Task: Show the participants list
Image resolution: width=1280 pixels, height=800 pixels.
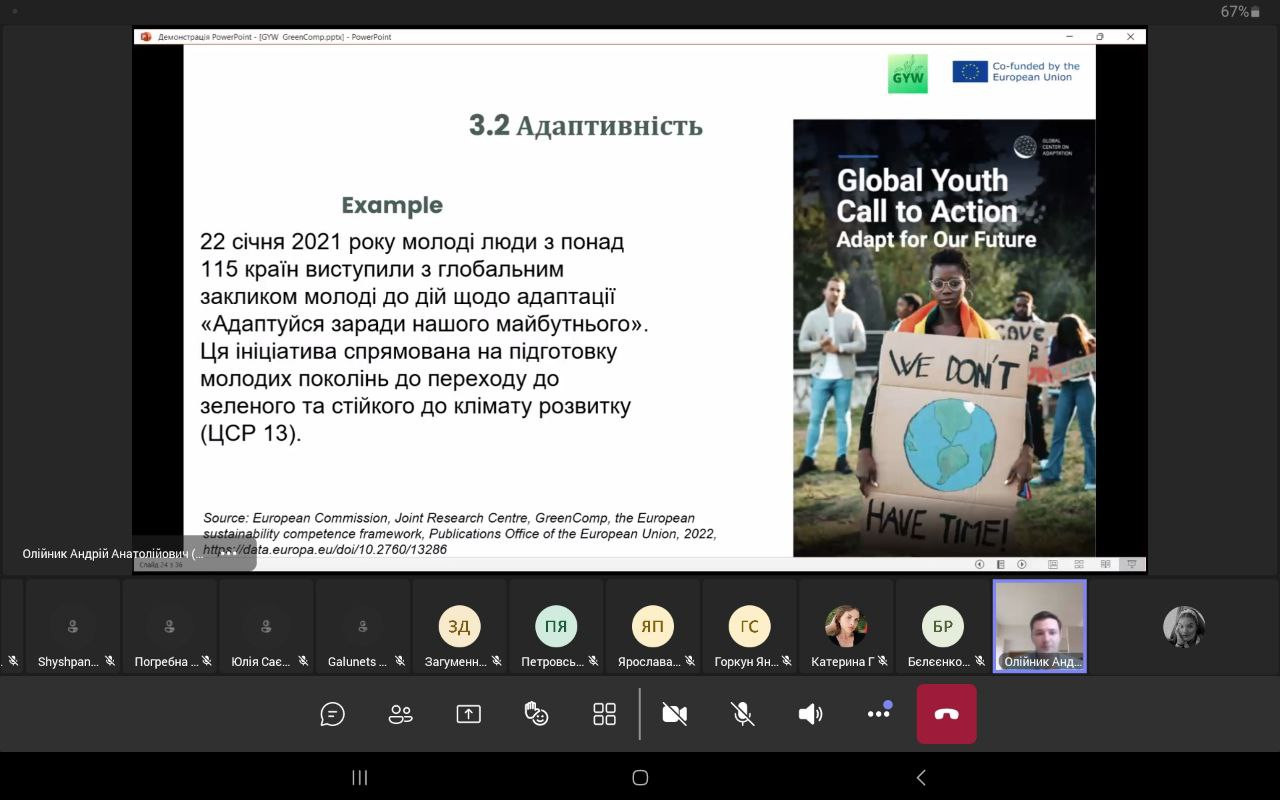Action: [x=400, y=714]
